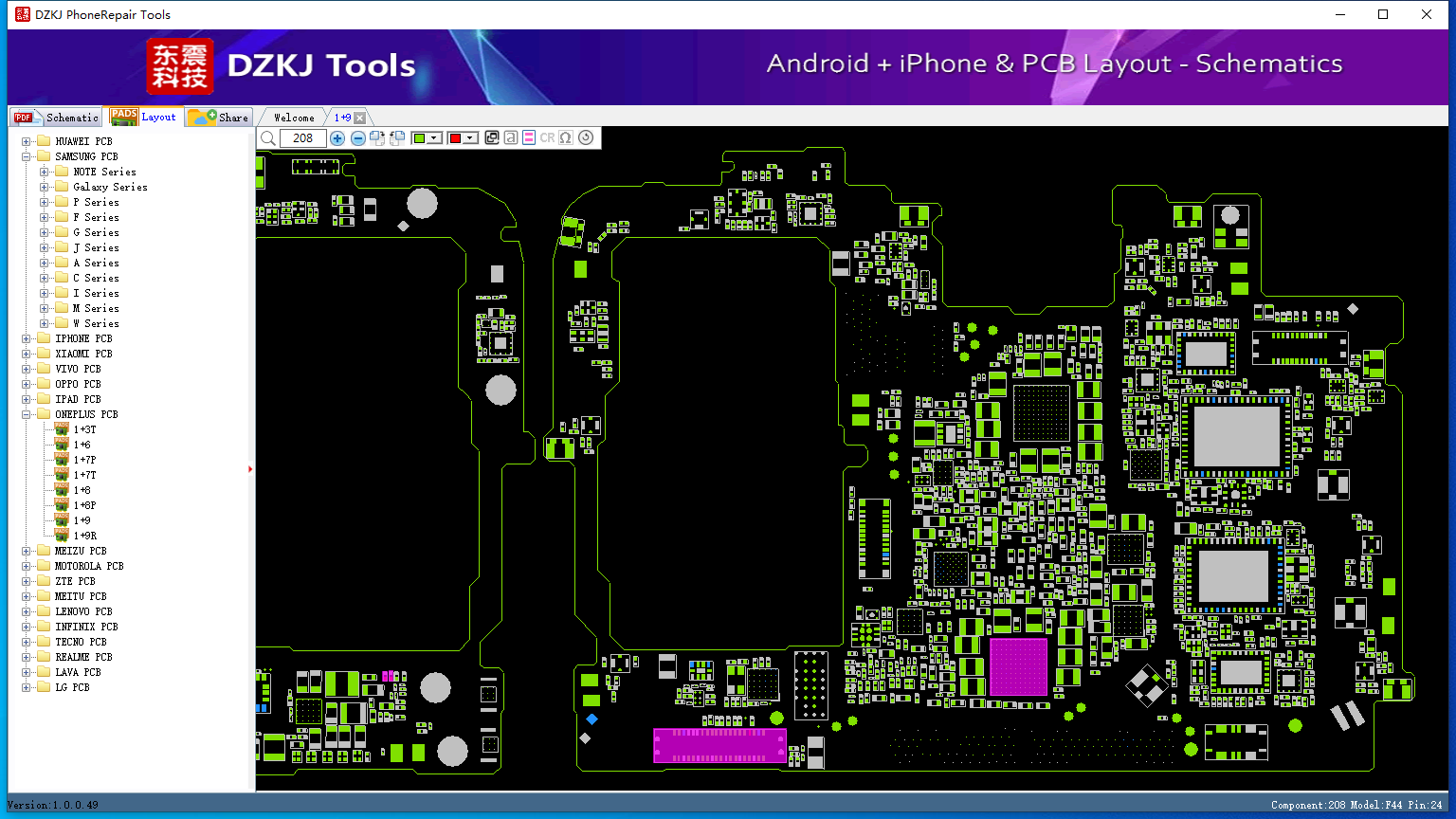This screenshot has width=1456, height=819.
Task: Rotate the board layout counter-clockwise
Action: point(397,138)
